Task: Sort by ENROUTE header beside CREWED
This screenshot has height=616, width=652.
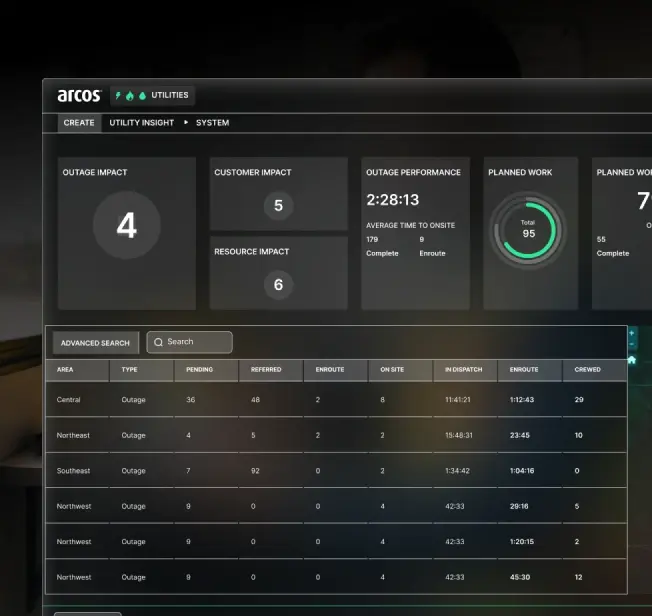Action: point(530,370)
